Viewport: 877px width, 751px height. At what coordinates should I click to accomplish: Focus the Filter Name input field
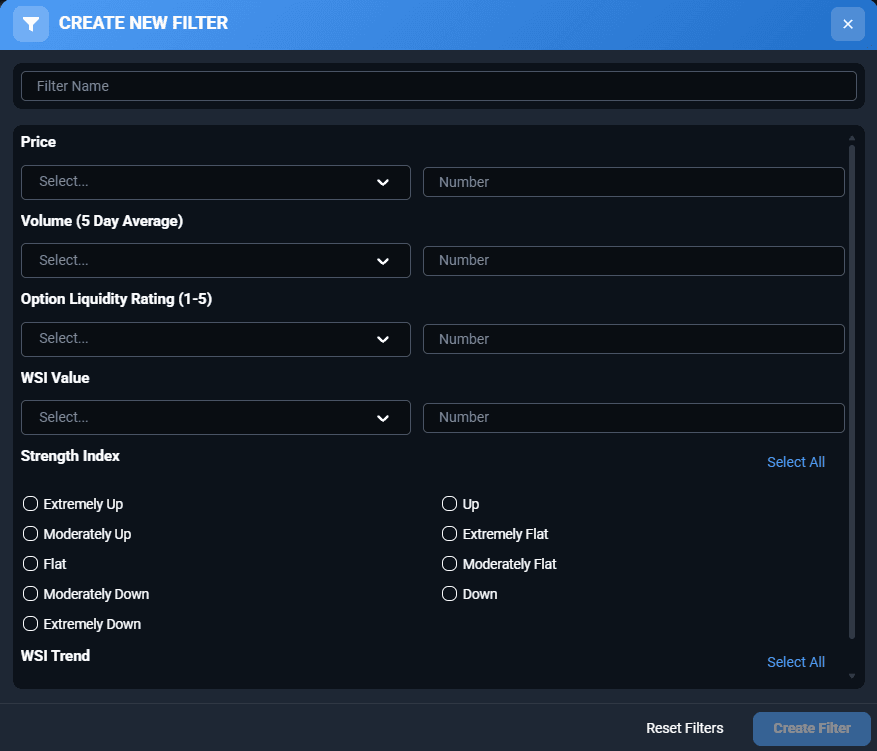point(438,86)
